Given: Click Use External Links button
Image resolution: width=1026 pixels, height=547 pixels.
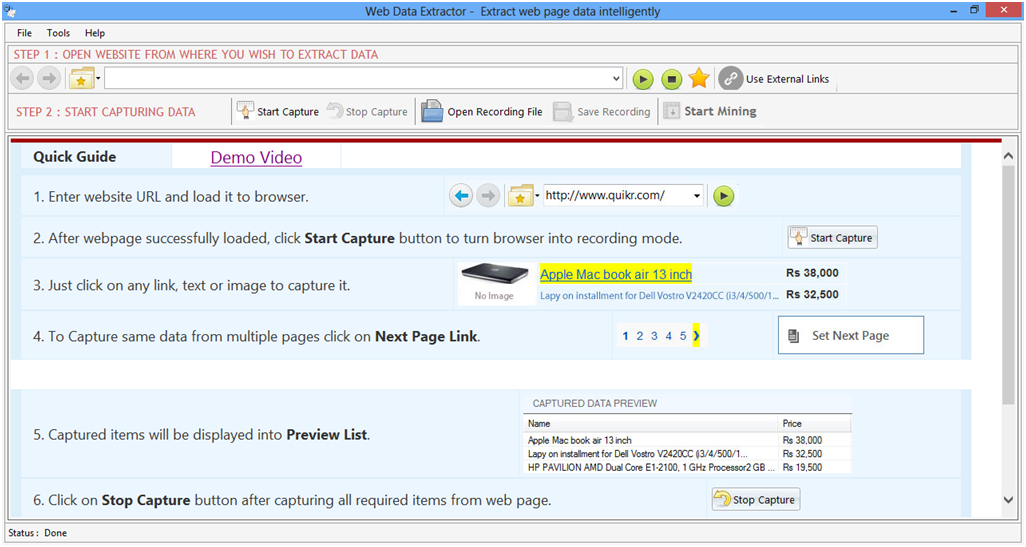Looking at the screenshot, I should click(x=774, y=79).
